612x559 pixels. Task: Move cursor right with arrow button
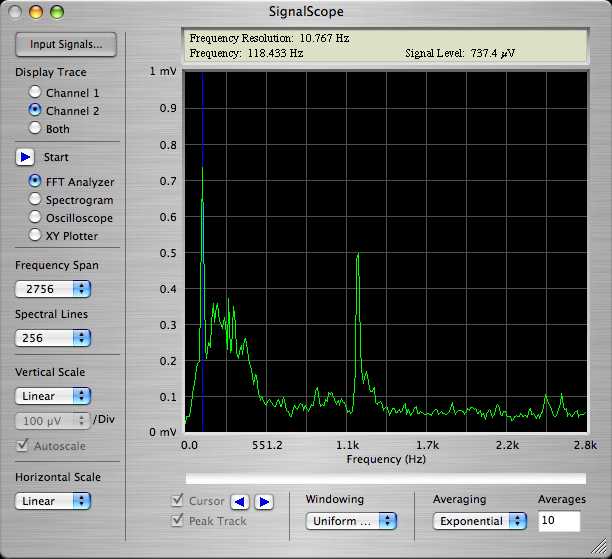click(x=263, y=502)
